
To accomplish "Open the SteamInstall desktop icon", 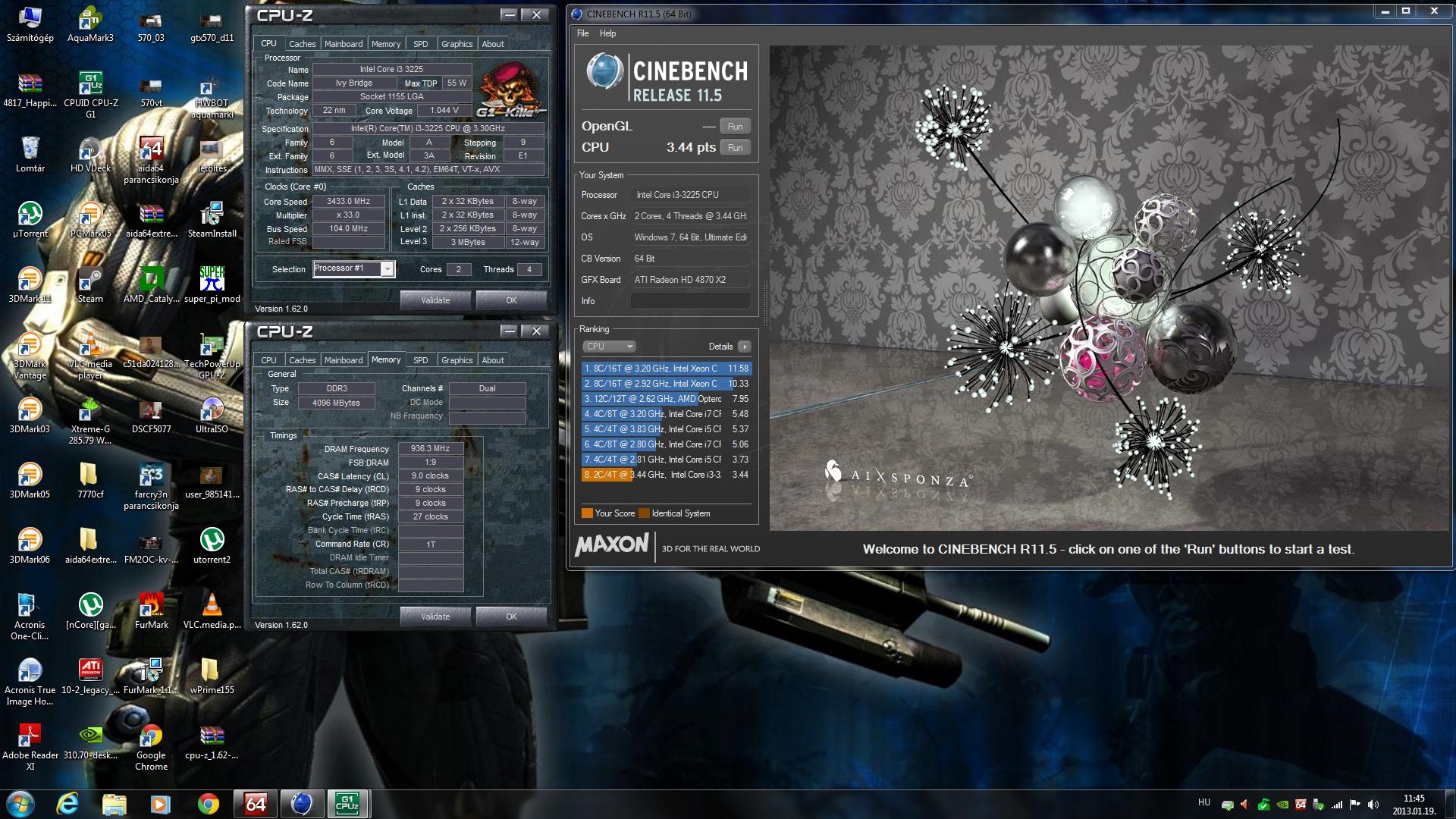I will coord(212,219).
